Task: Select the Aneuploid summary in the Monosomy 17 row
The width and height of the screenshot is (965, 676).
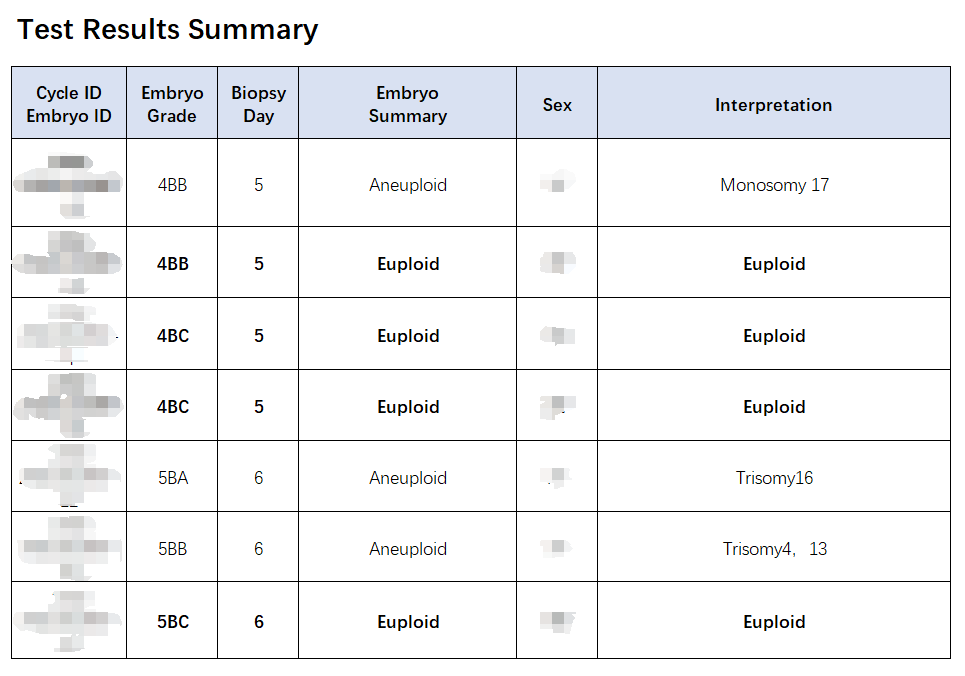Action: (407, 185)
